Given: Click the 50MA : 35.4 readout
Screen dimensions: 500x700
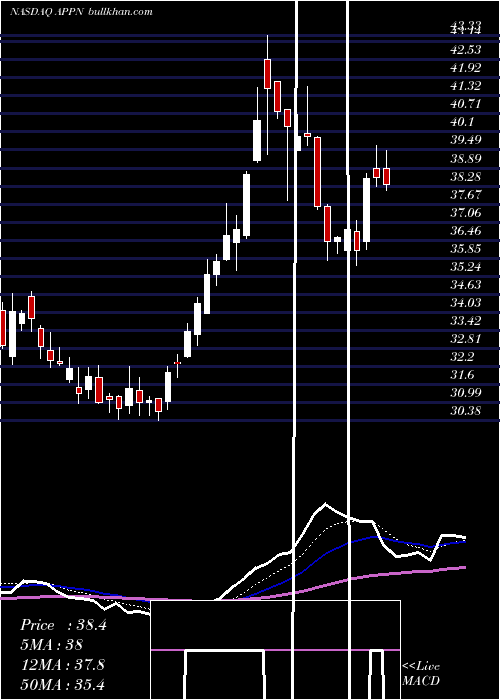Looking at the screenshot, I should click(x=62, y=684).
